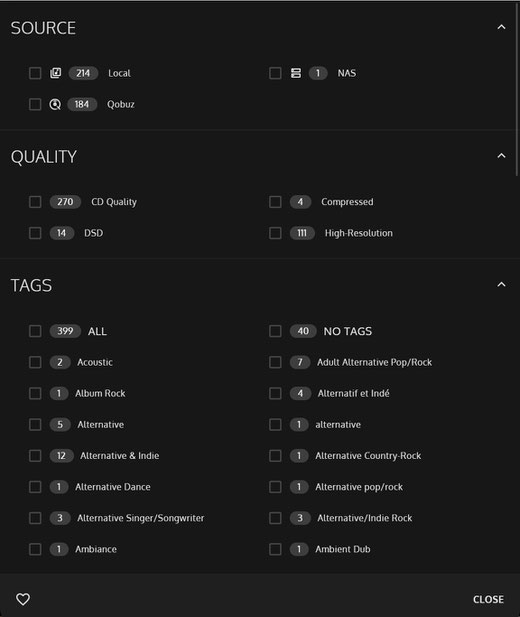Click the heart favorite icon
Image resolution: width=520 pixels, height=617 pixels.
(23, 599)
